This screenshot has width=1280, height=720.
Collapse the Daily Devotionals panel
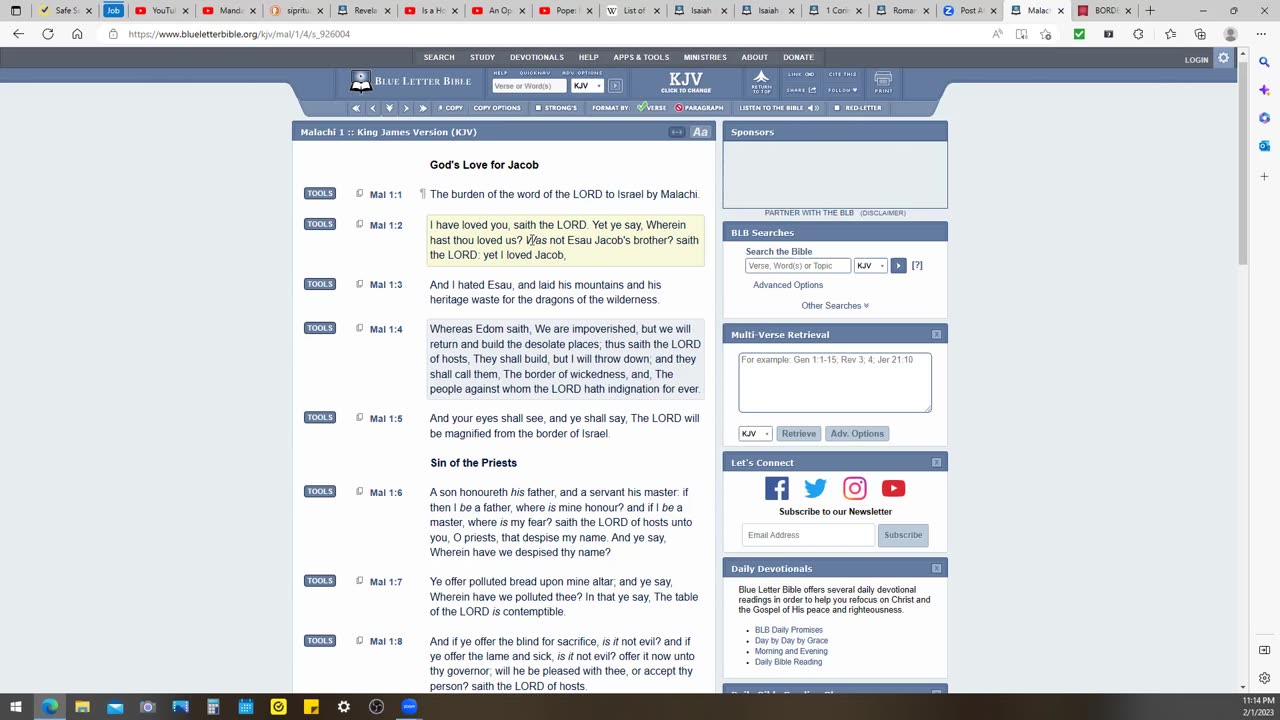tap(936, 569)
